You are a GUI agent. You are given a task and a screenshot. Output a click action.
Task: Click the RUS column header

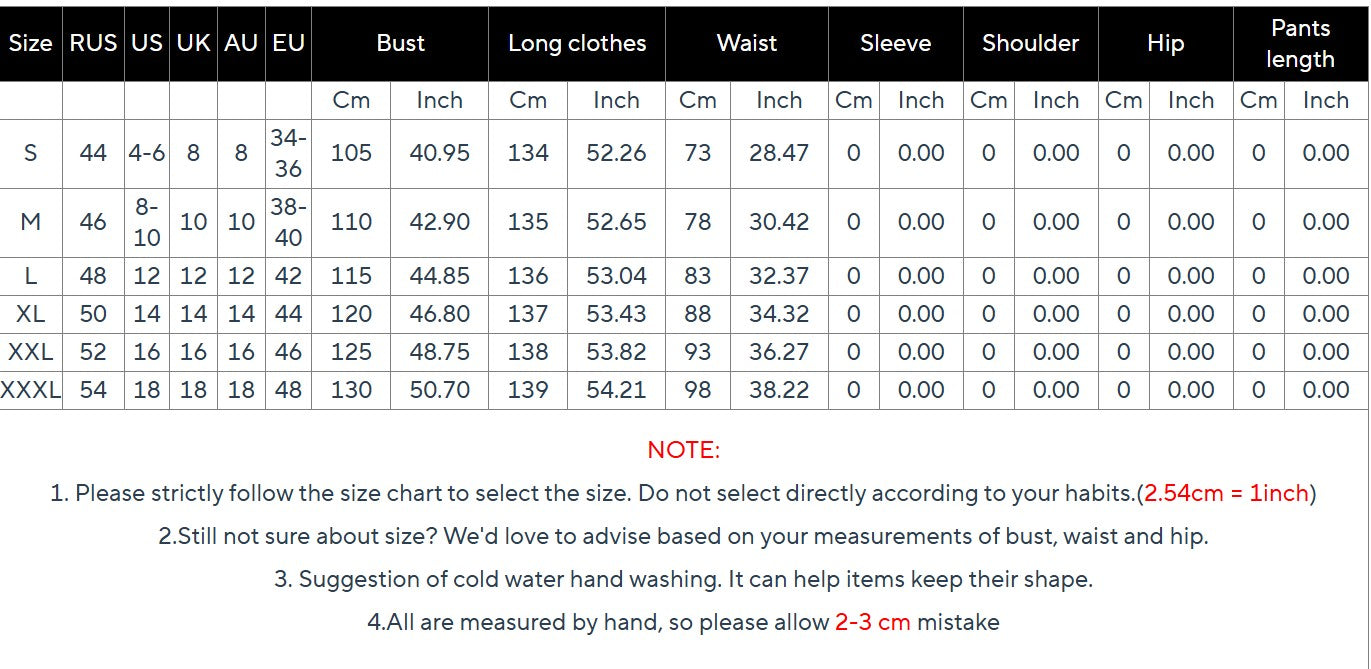click(93, 44)
